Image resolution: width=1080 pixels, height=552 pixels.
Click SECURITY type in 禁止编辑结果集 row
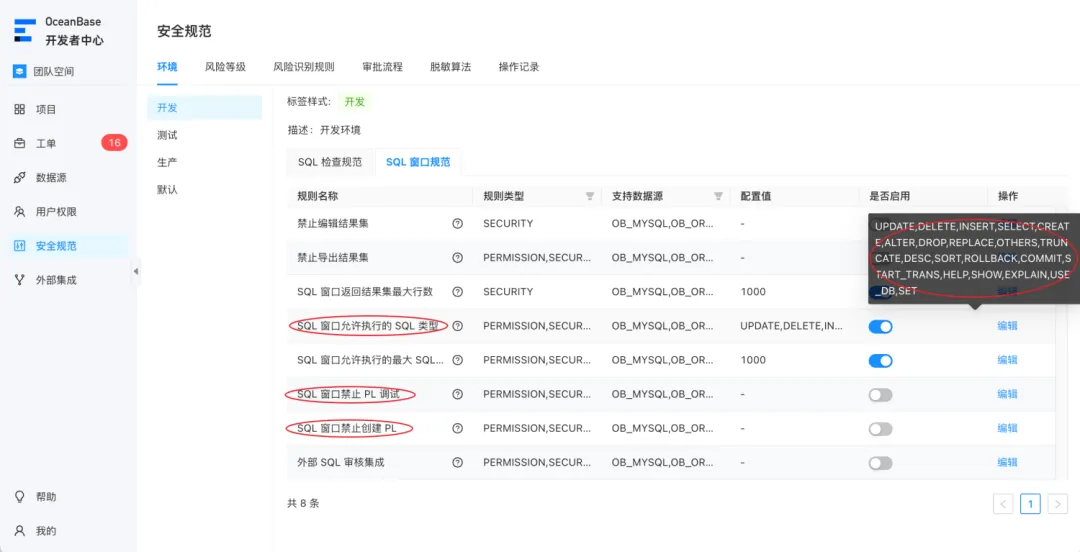[x=508, y=223]
